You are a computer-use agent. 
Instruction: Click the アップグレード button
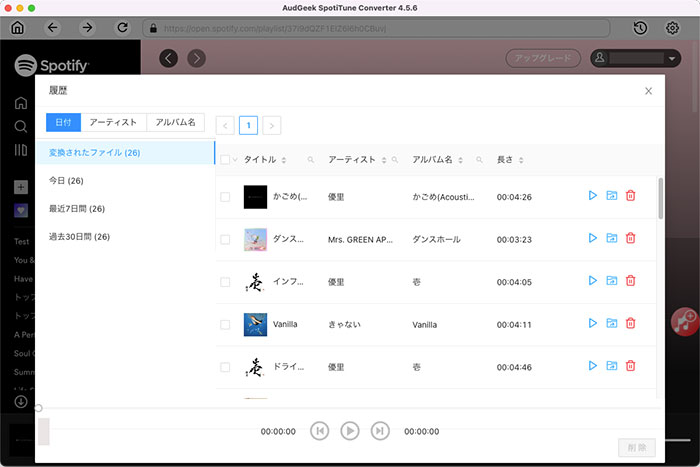click(543, 58)
